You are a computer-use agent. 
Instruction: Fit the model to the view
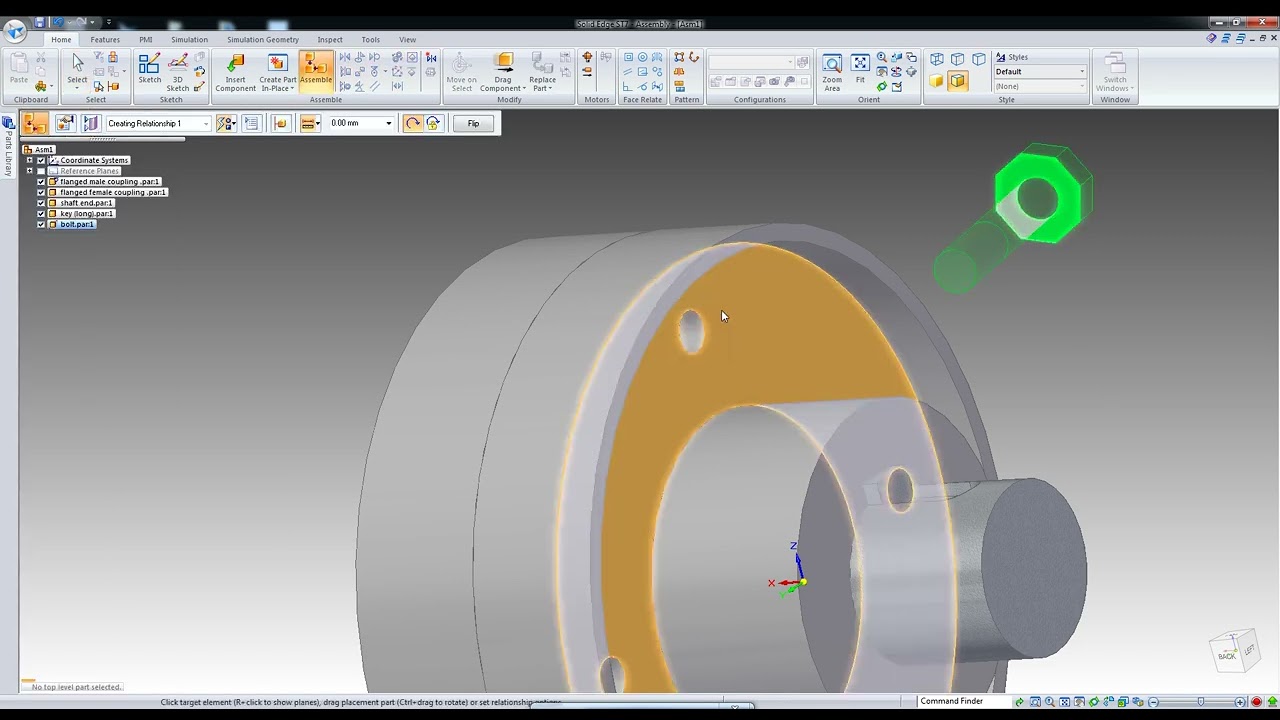coord(860,69)
